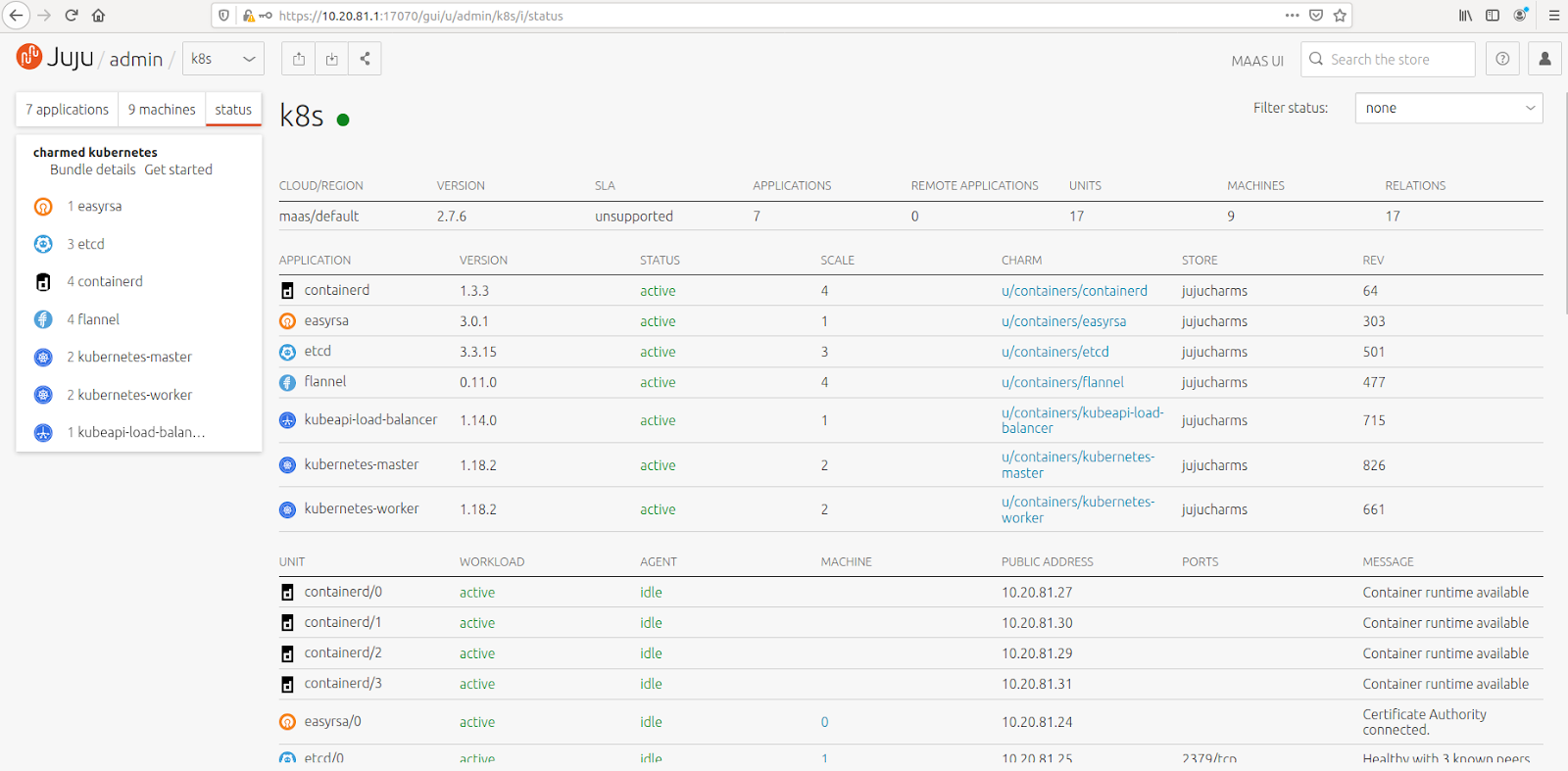This screenshot has width=1568, height=771.
Task: Click admin breadcrumb link
Action: tap(136, 59)
